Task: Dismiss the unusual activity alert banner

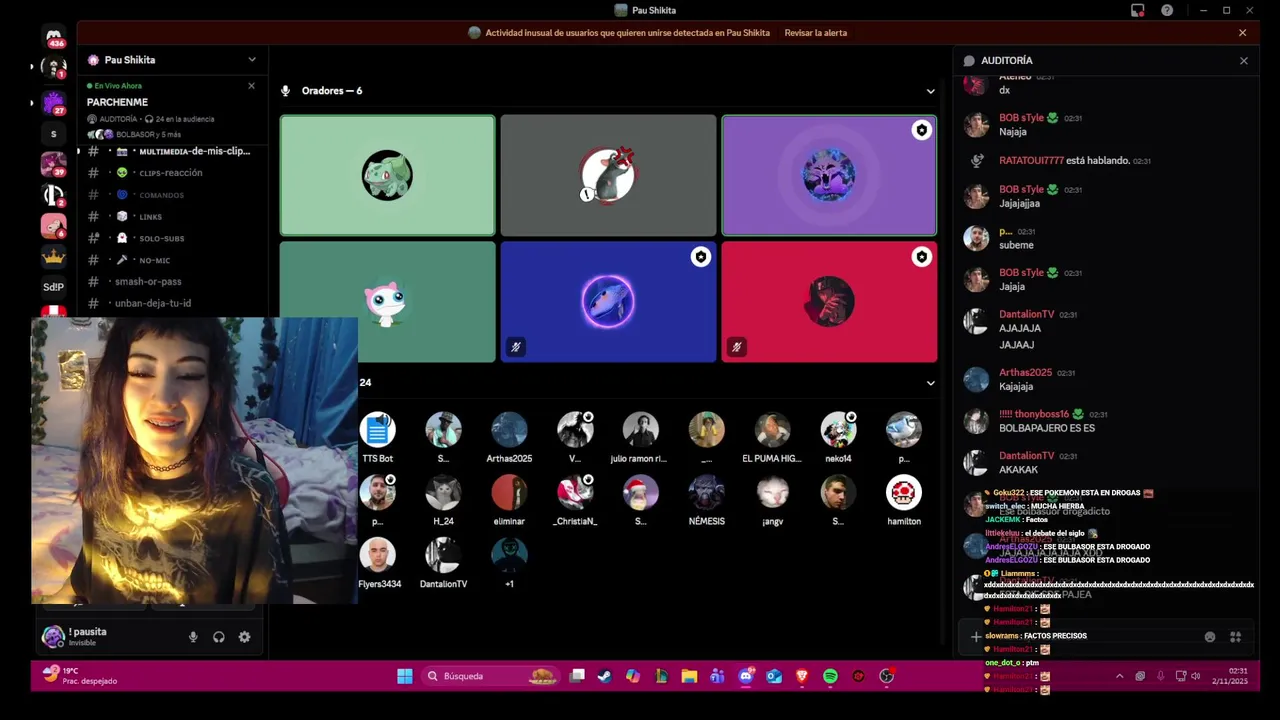Action: 1243,33
